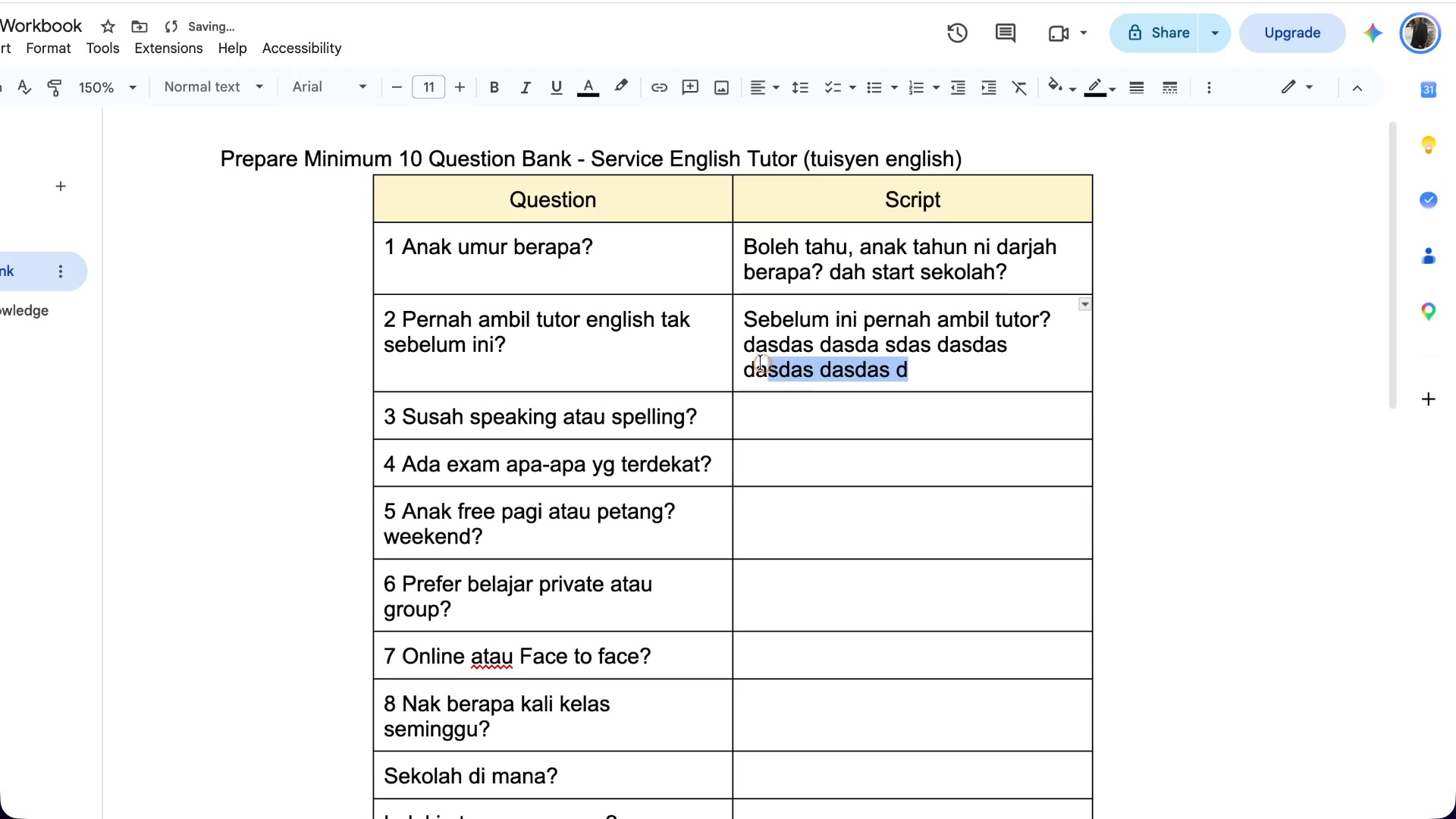Open Google Tasks side panel
Image resolution: width=1456 pixels, height=819 pixels.
[x=1429, y=200]
